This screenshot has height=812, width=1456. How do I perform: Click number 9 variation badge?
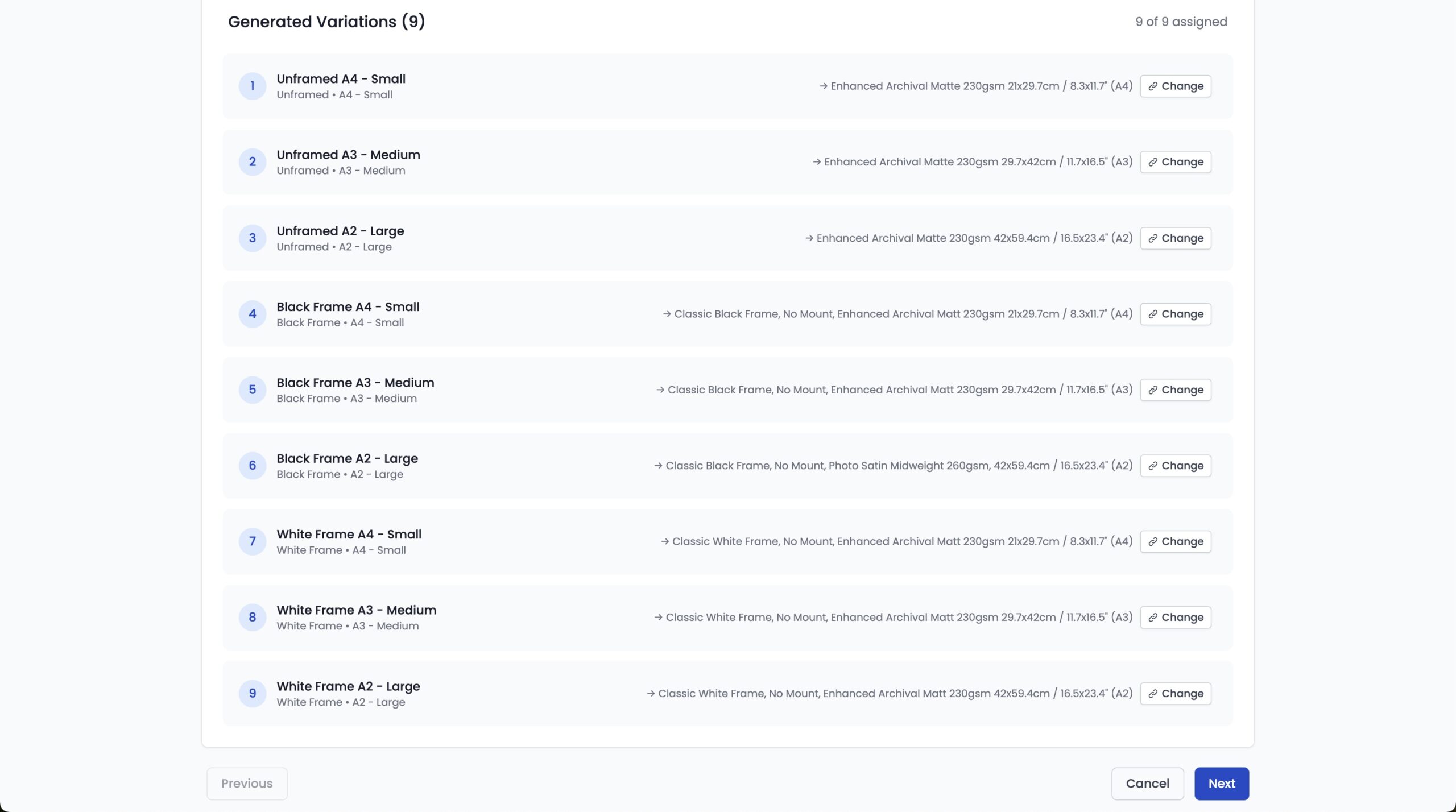[x=253, y=694]
